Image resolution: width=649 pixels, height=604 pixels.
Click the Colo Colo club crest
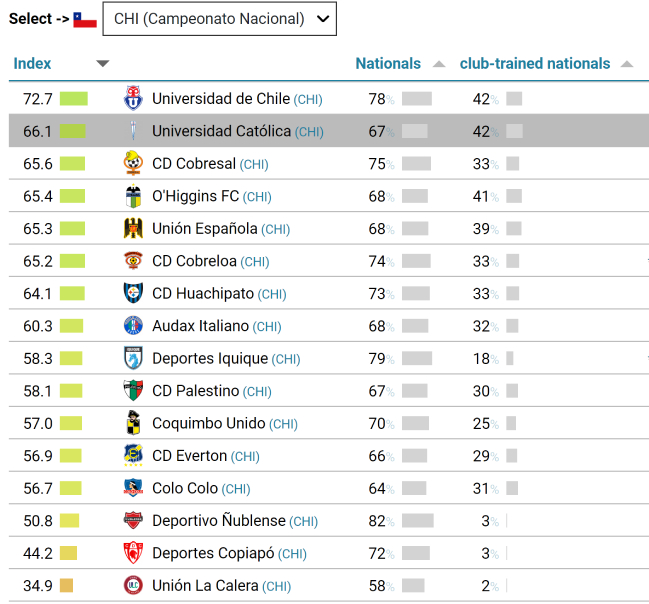(x=133, y=489)
